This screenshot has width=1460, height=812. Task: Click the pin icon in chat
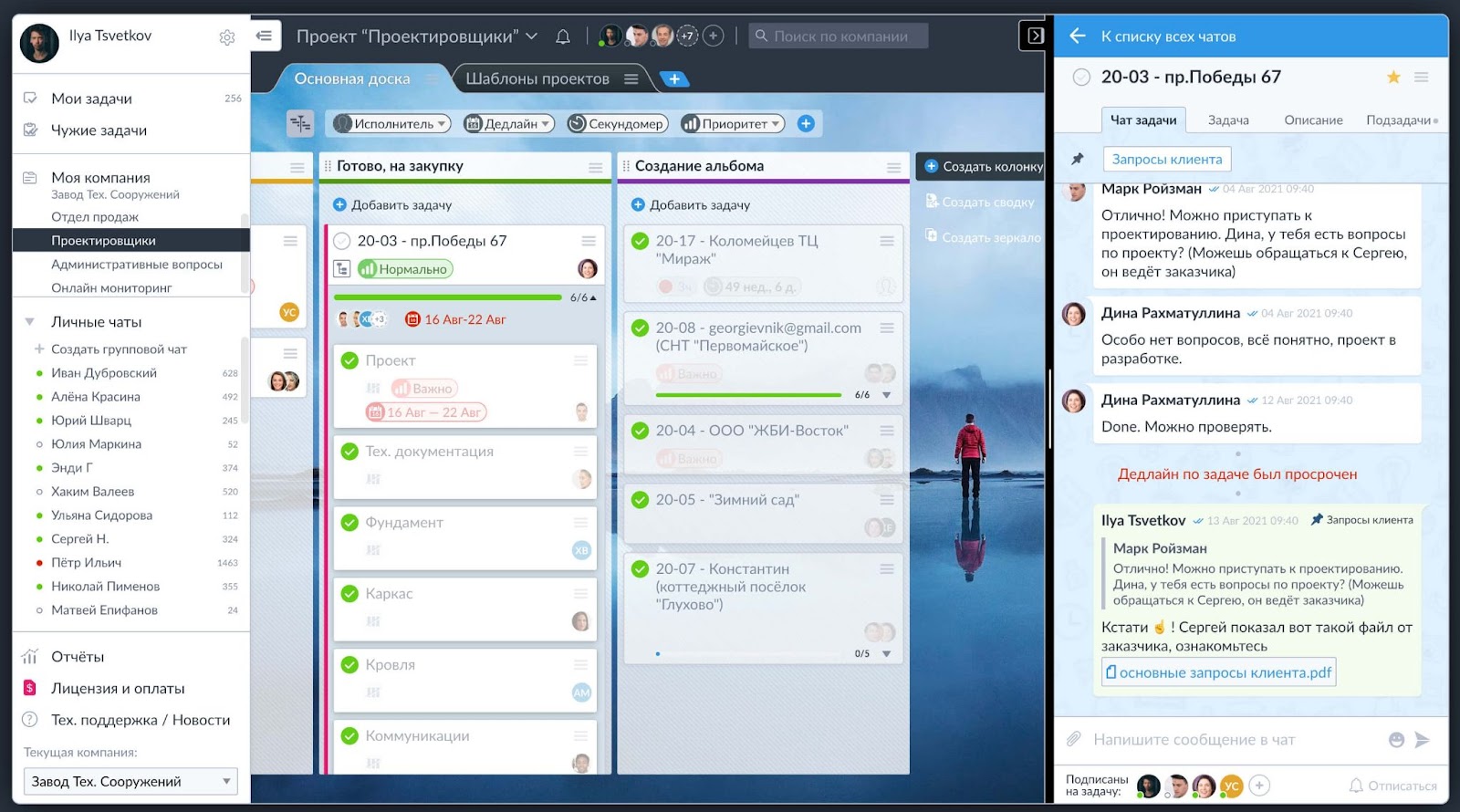point(1077,159)
